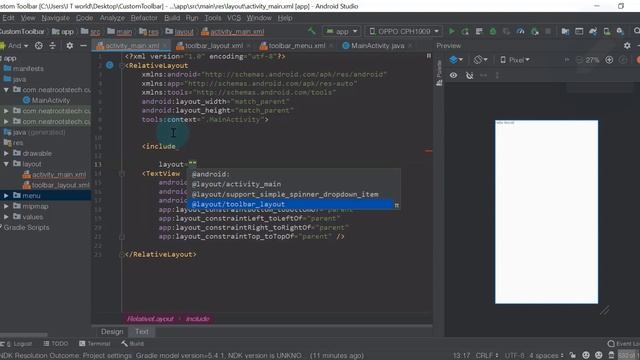Screen dimensions: 640x360
Task: Open the app run configuration dropdown
Action: [x=341, y=31]
